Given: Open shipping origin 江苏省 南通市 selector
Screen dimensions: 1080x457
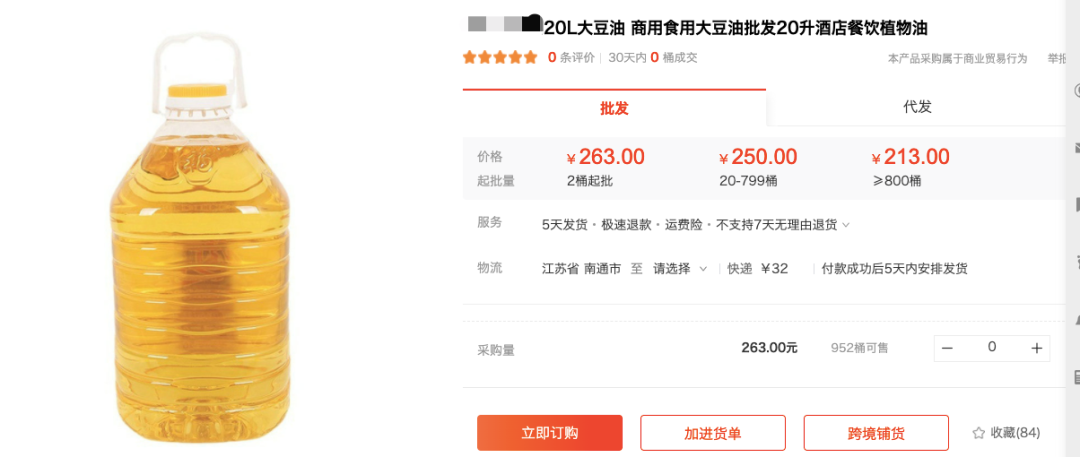Looking at the screenshot, I should pos(582,268).
